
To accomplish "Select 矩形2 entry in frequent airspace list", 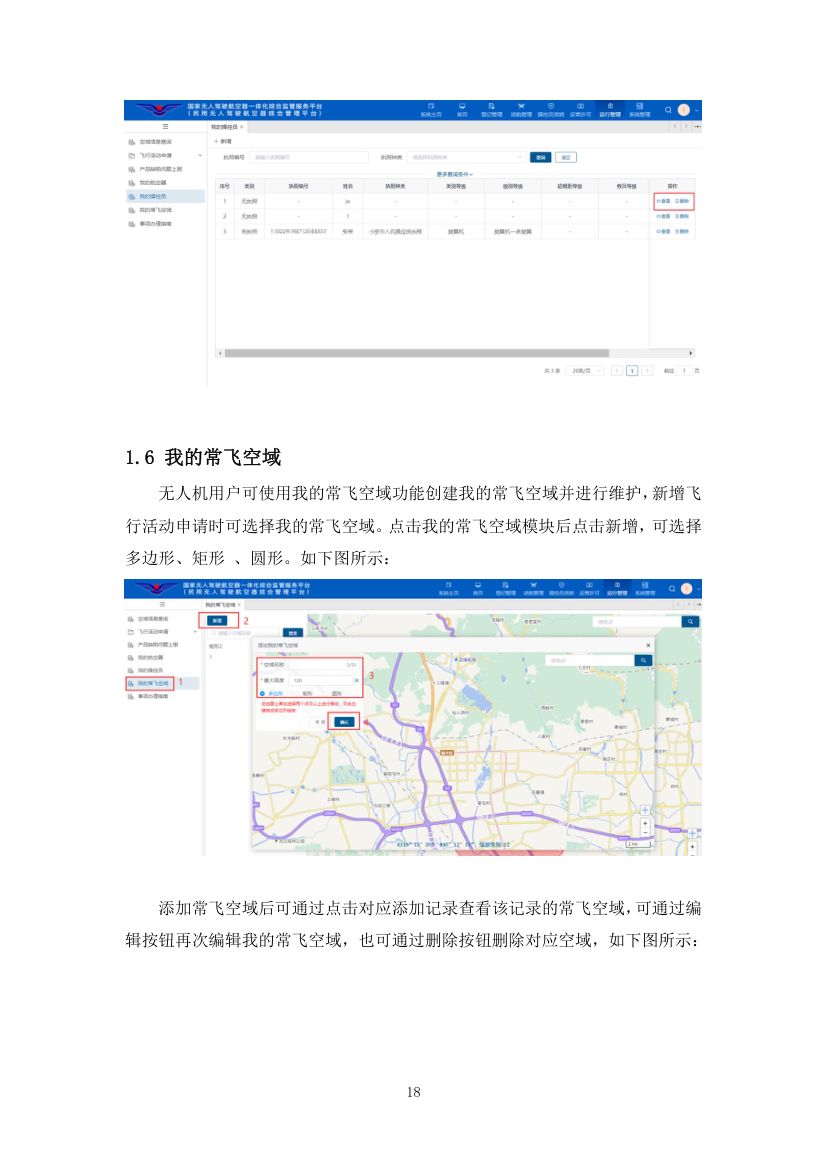I will click(x=216, y=646).
